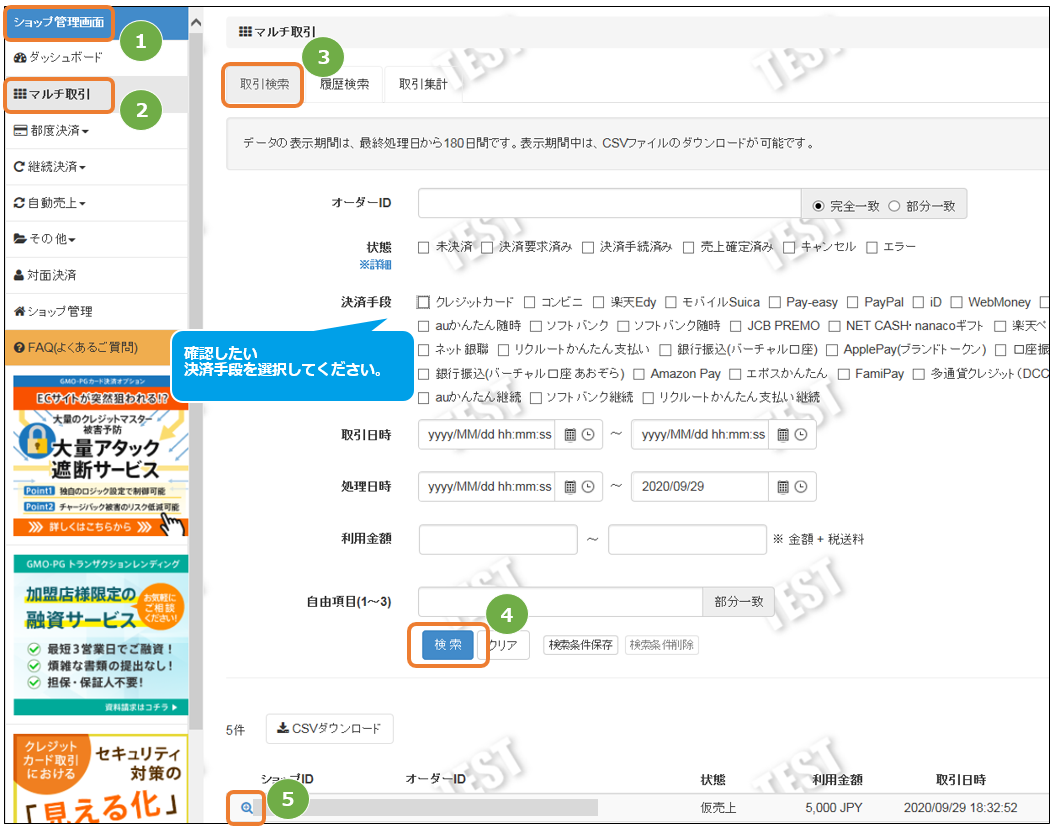
Task: Expand the その他 sidebar menu
Action: point(45,239)
